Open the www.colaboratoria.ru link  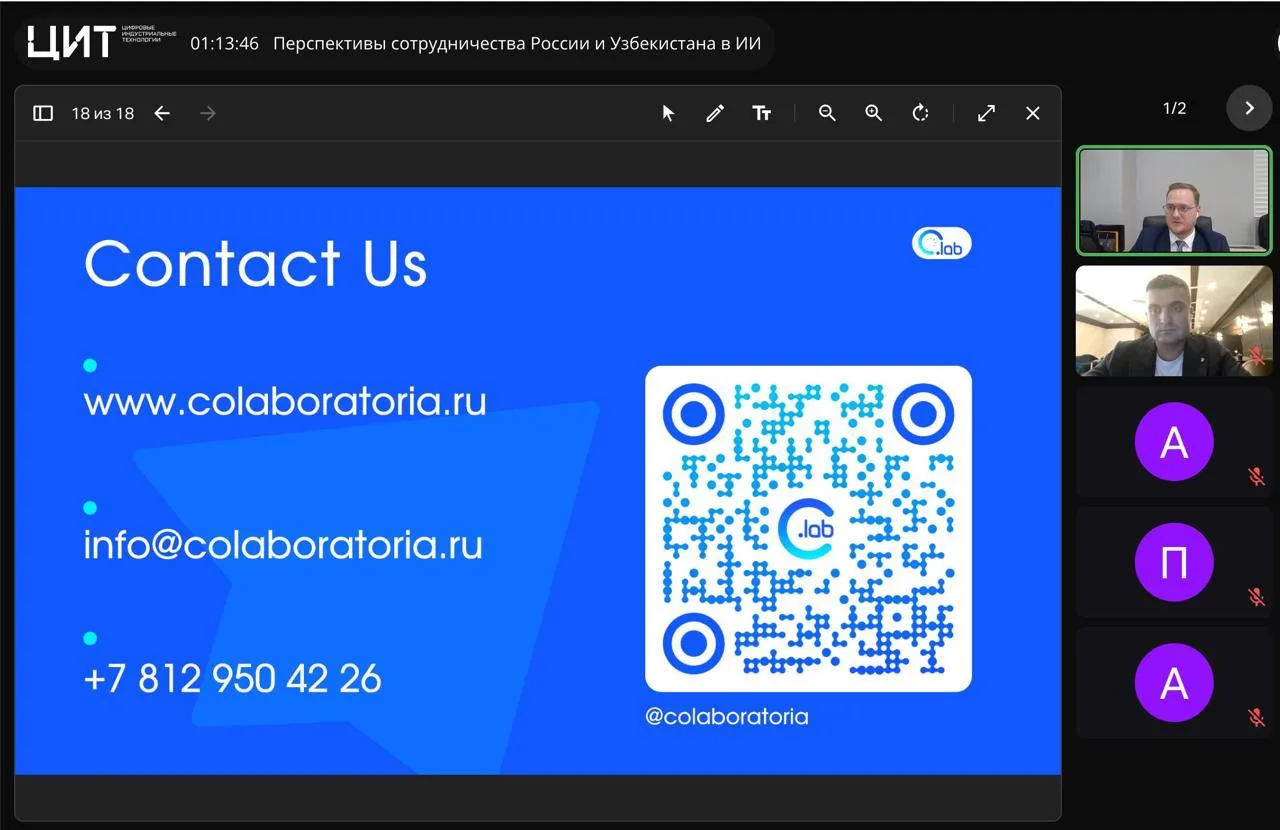pyautogui.click(x=285, y=402)
